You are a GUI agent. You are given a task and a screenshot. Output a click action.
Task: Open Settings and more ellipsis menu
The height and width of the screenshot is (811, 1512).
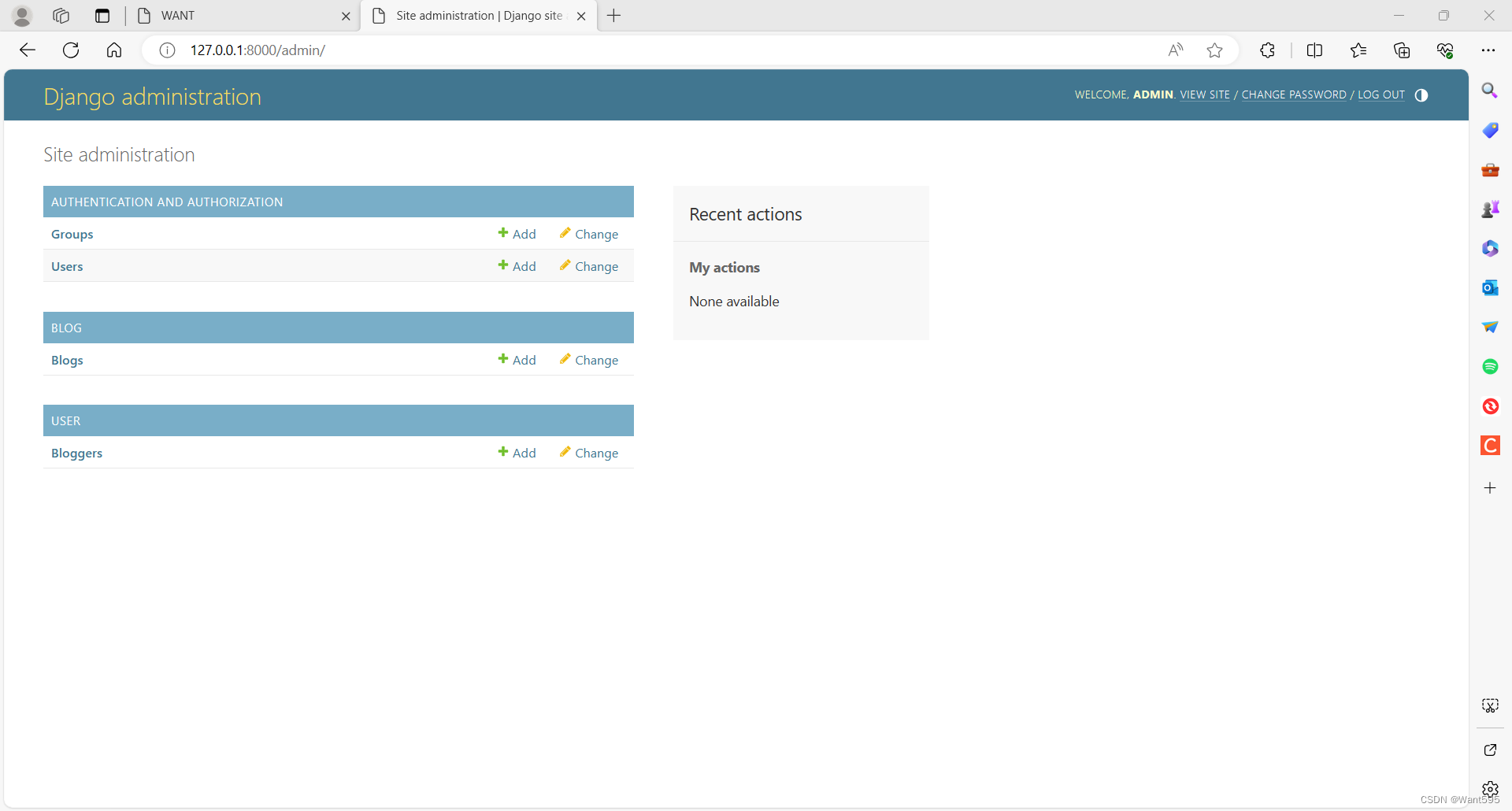tap(1488, 50)
